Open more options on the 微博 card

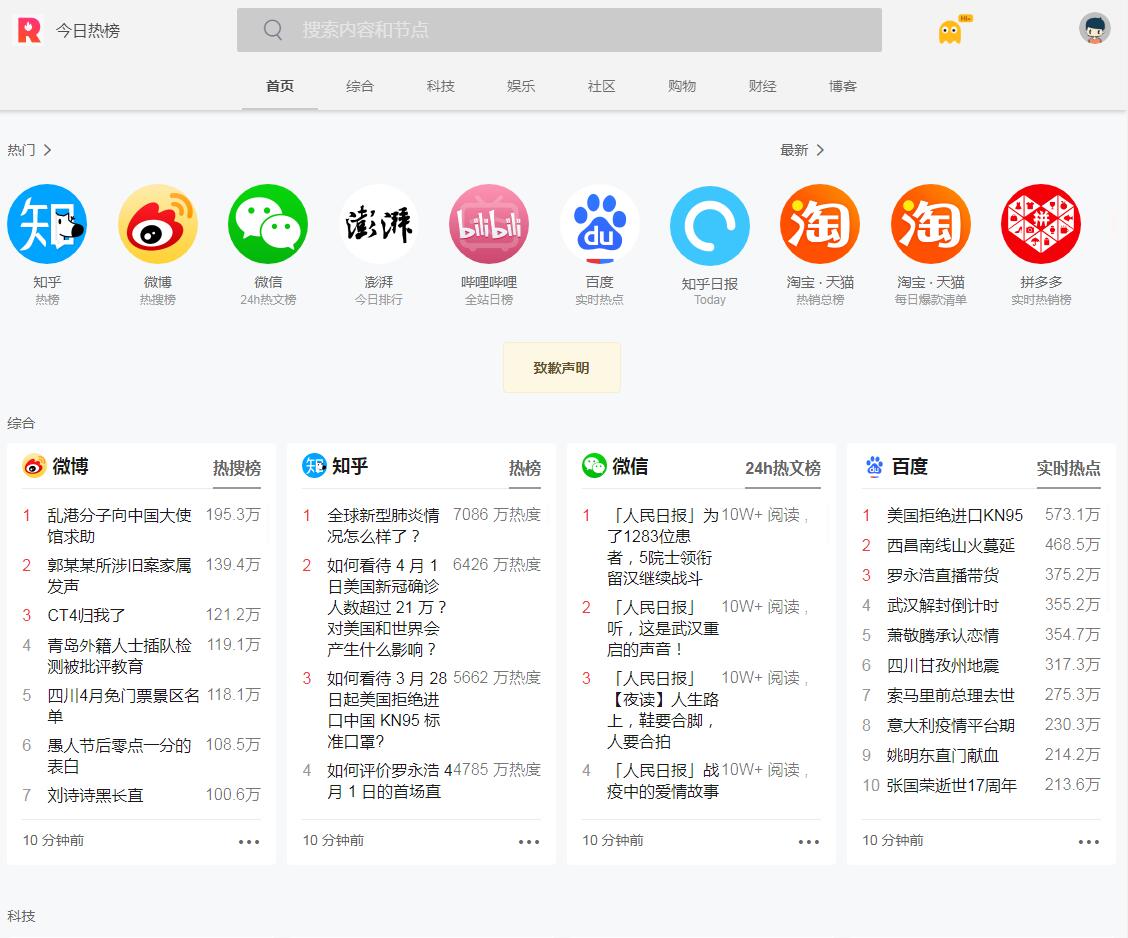(x=249, y=842)
